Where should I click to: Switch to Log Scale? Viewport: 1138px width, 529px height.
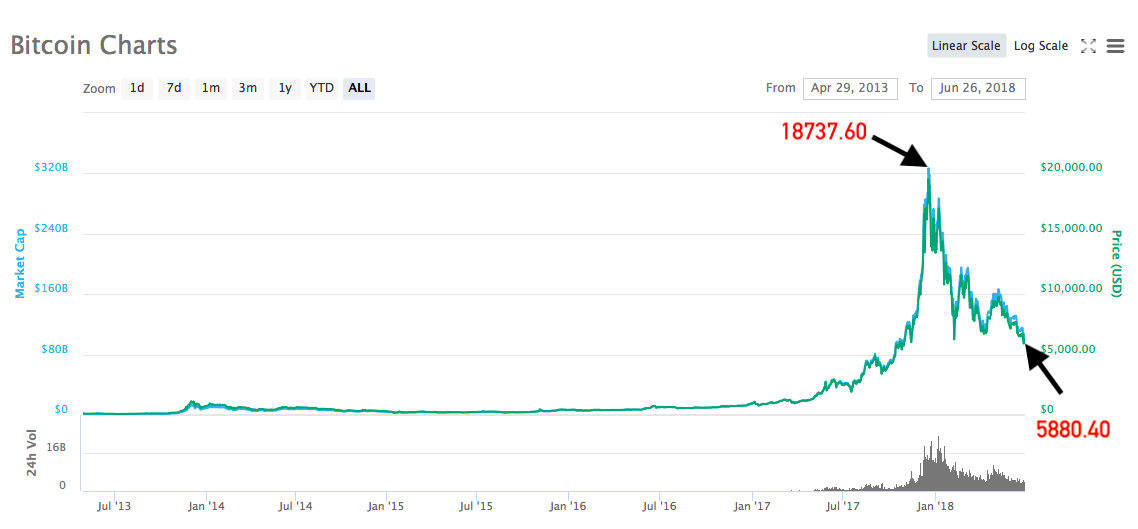click(1041, 46)
